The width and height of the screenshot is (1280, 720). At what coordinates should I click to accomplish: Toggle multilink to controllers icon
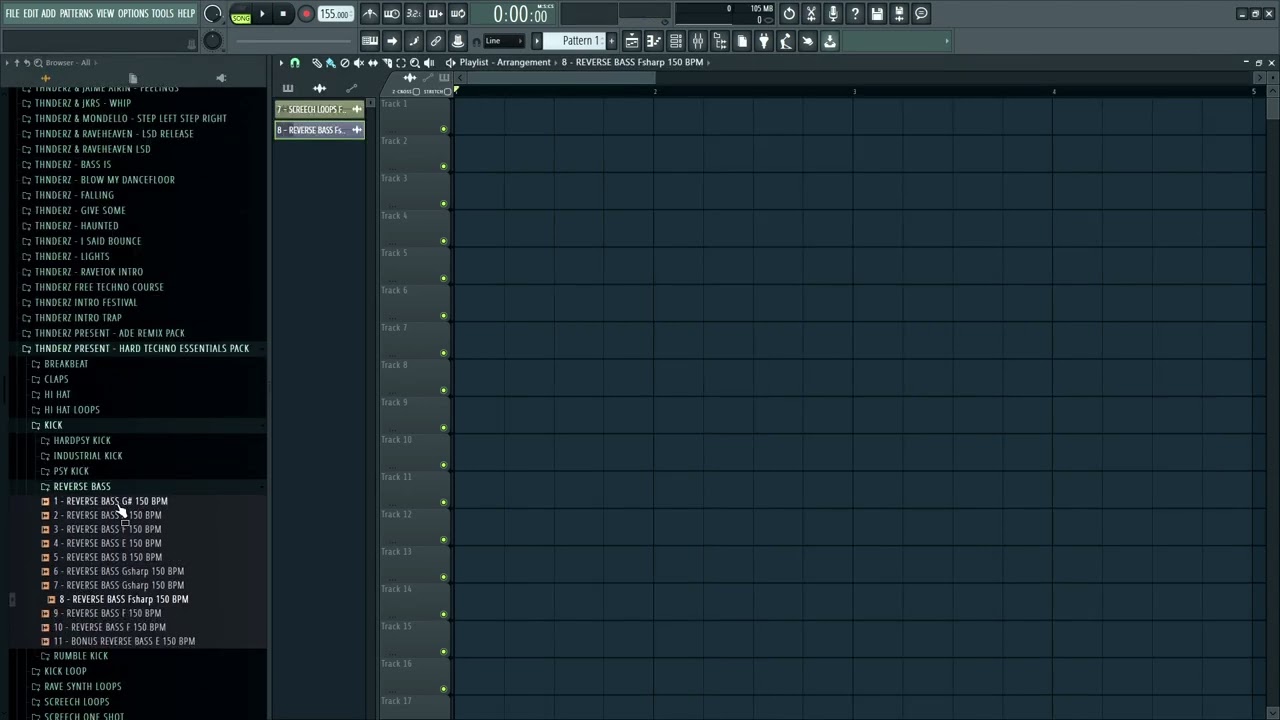[x=458, y=41]
